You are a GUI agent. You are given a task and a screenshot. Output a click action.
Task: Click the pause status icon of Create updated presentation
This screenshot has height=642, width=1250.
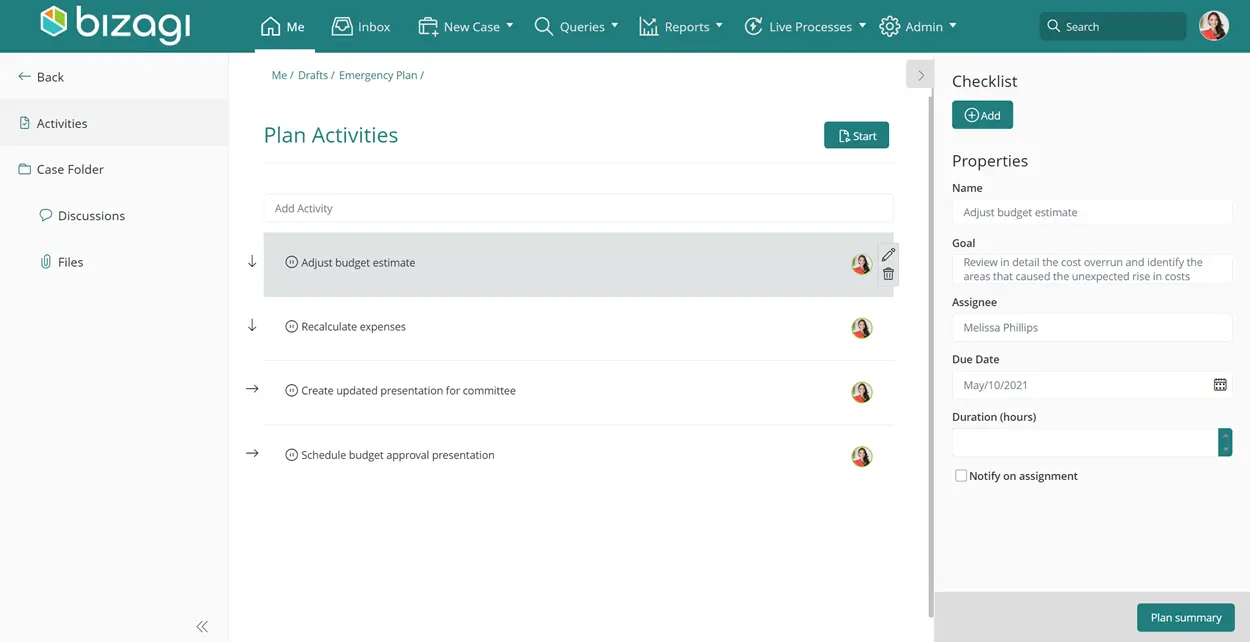(292, 390)
